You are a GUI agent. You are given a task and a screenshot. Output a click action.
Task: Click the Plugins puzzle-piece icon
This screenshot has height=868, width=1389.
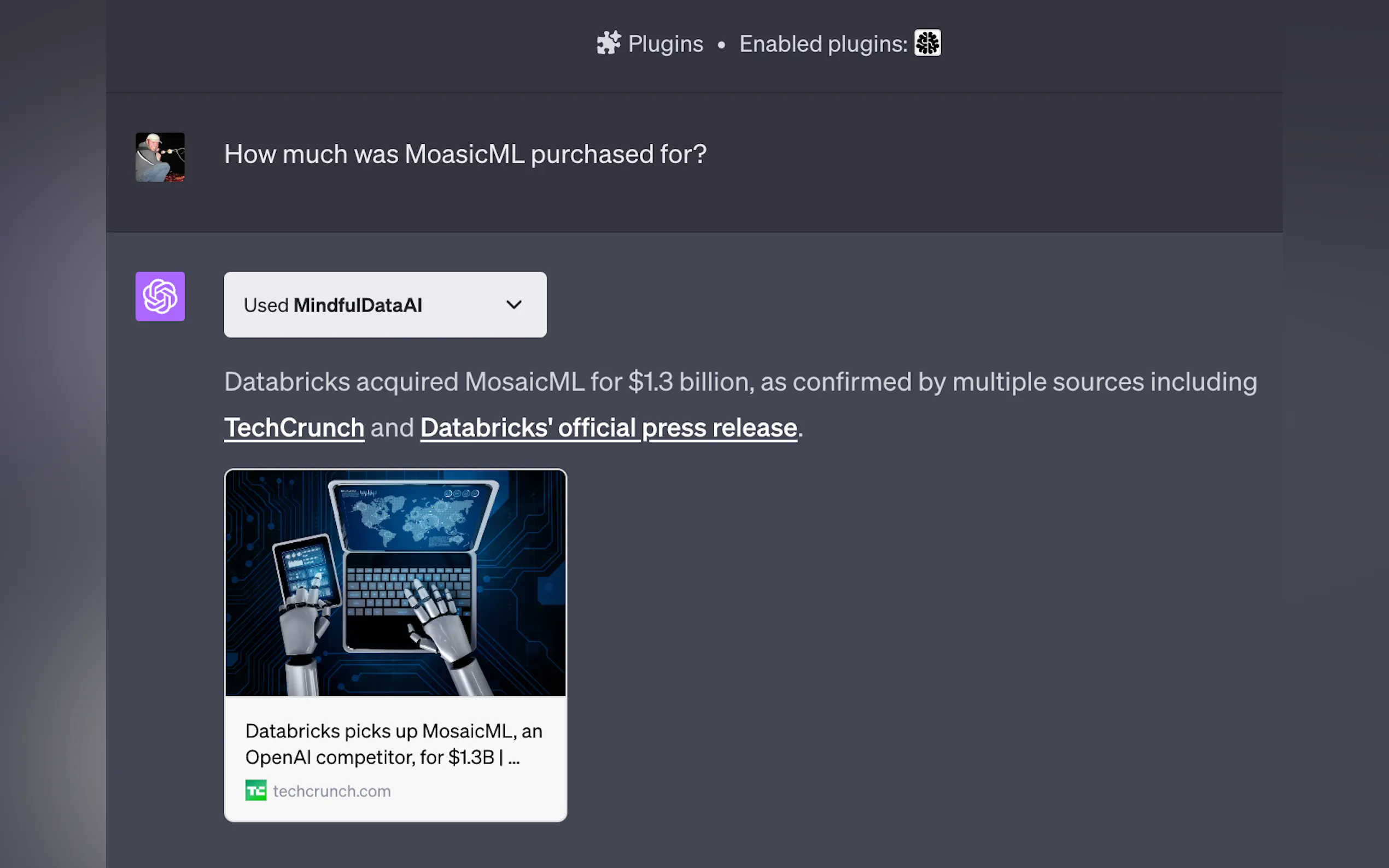click(x=609, y=43)
